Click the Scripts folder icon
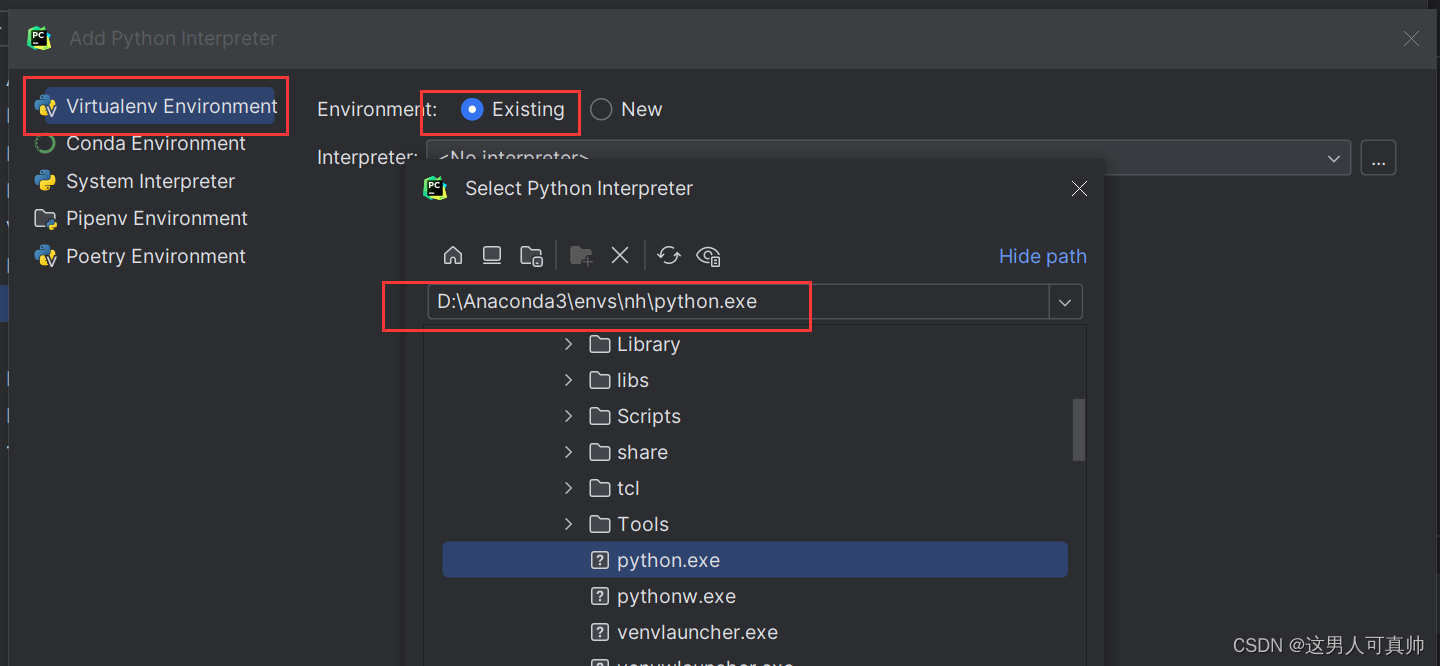The width and height of the screenshot is (1440, 666). click(x=600, y=416)
